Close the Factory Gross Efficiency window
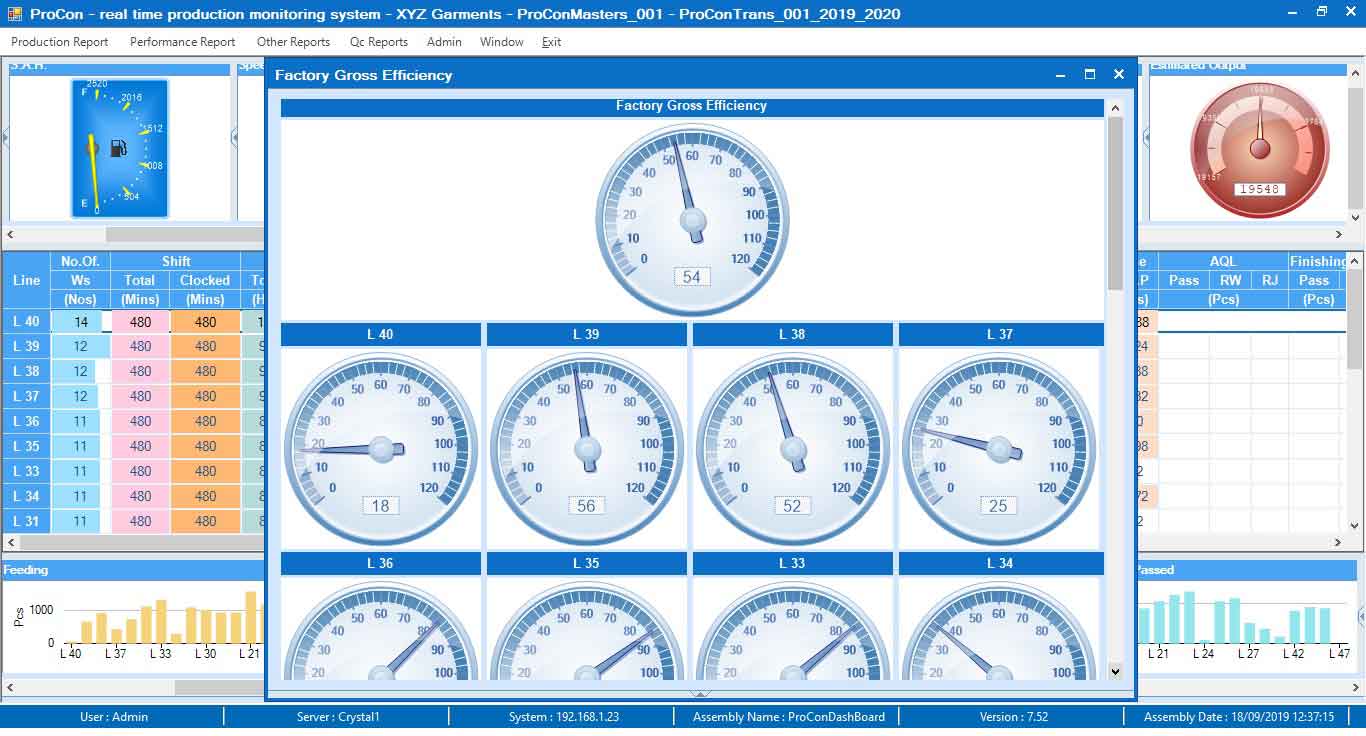Viewport: 1366px width, 736px height. tap(1119, 75)
